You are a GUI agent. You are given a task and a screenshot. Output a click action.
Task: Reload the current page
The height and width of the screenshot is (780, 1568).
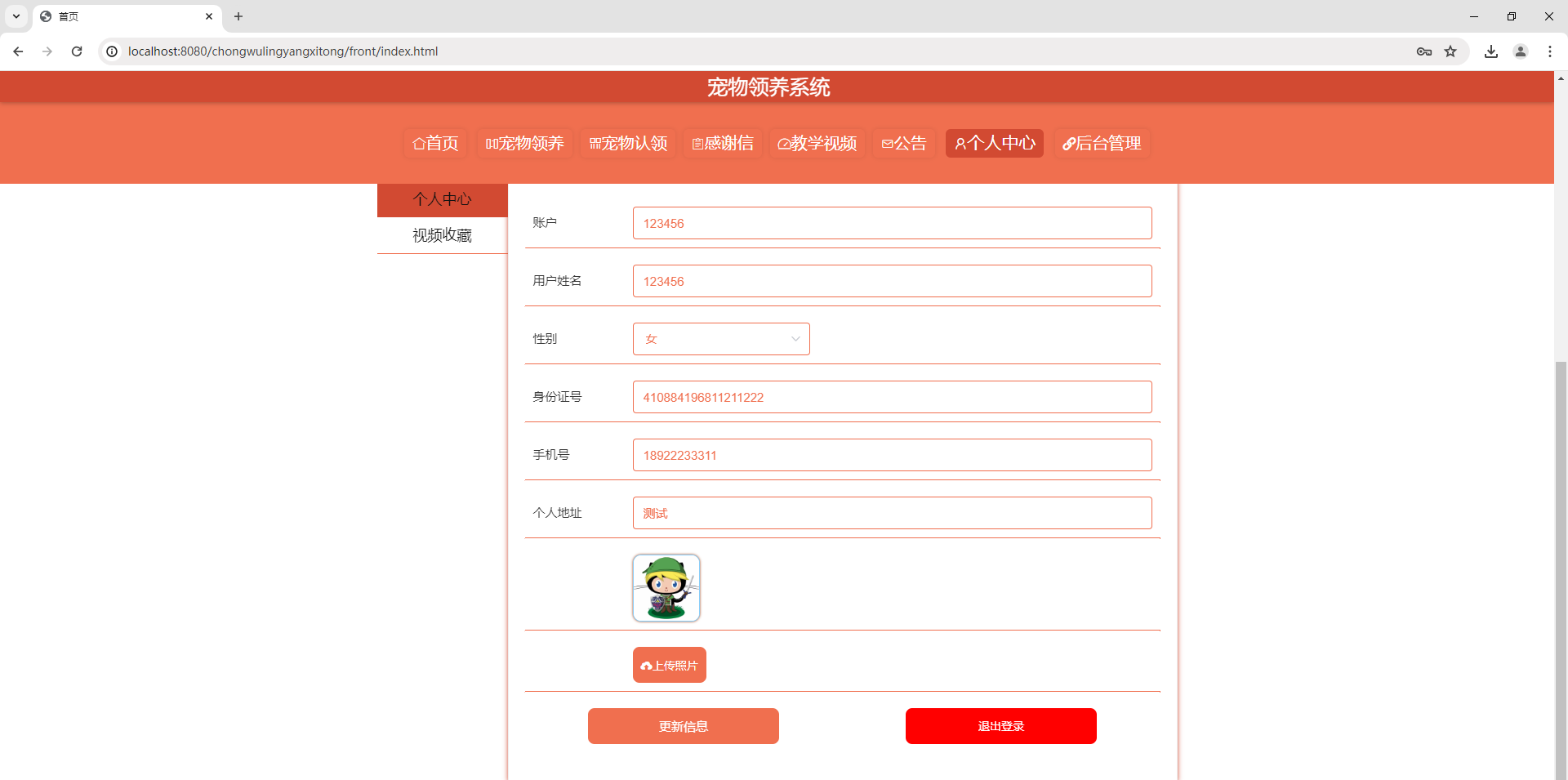click(77, 51)
